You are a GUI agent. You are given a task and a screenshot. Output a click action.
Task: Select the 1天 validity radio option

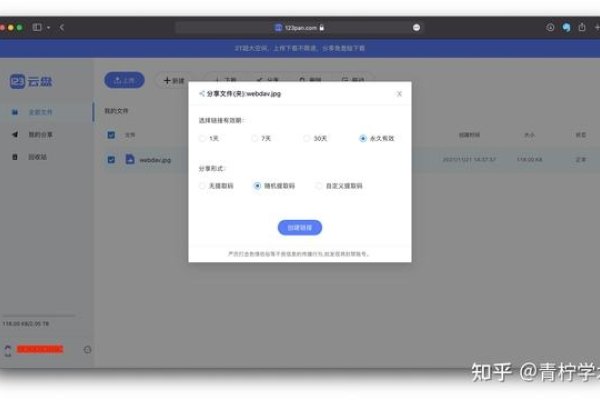click(x=209, y=138)
